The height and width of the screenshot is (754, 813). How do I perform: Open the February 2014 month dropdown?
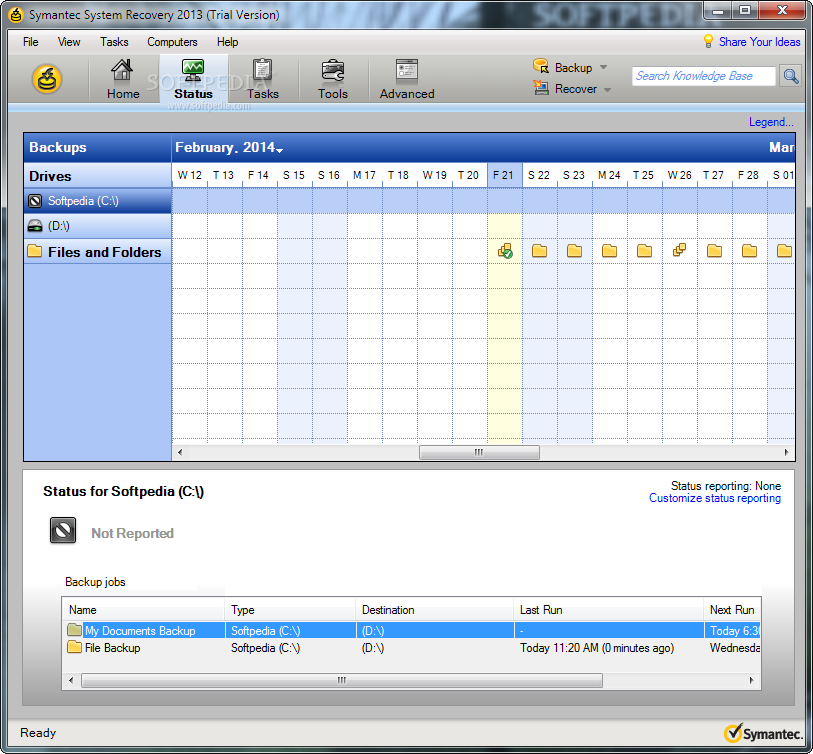point(229,148)
